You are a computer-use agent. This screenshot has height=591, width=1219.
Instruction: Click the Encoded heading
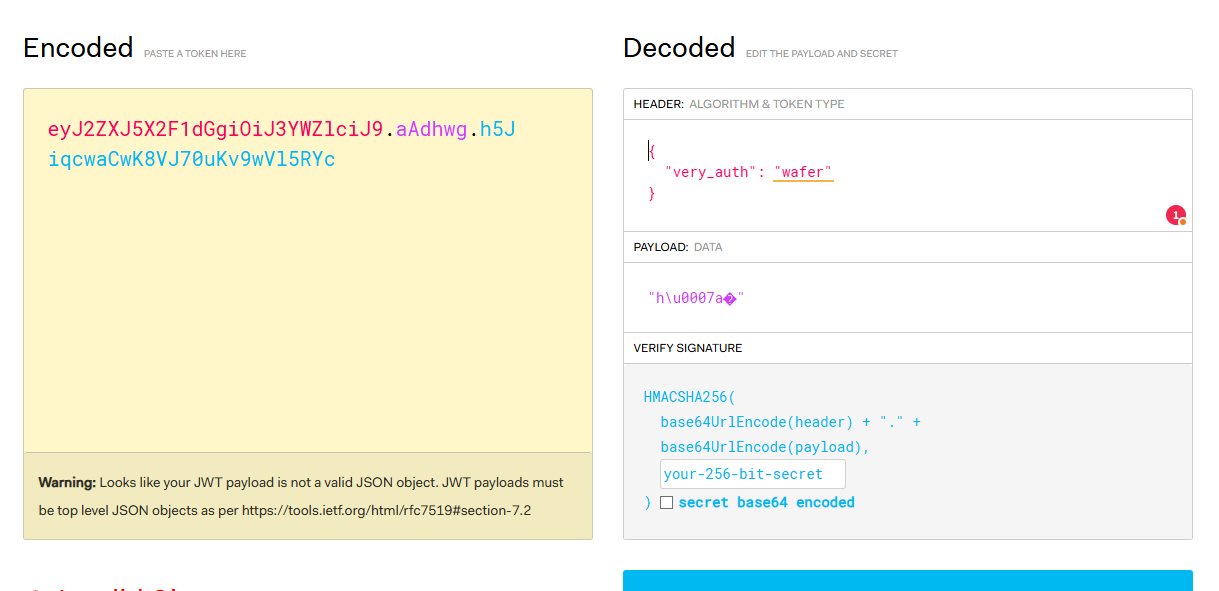click(x=78, y=48)
